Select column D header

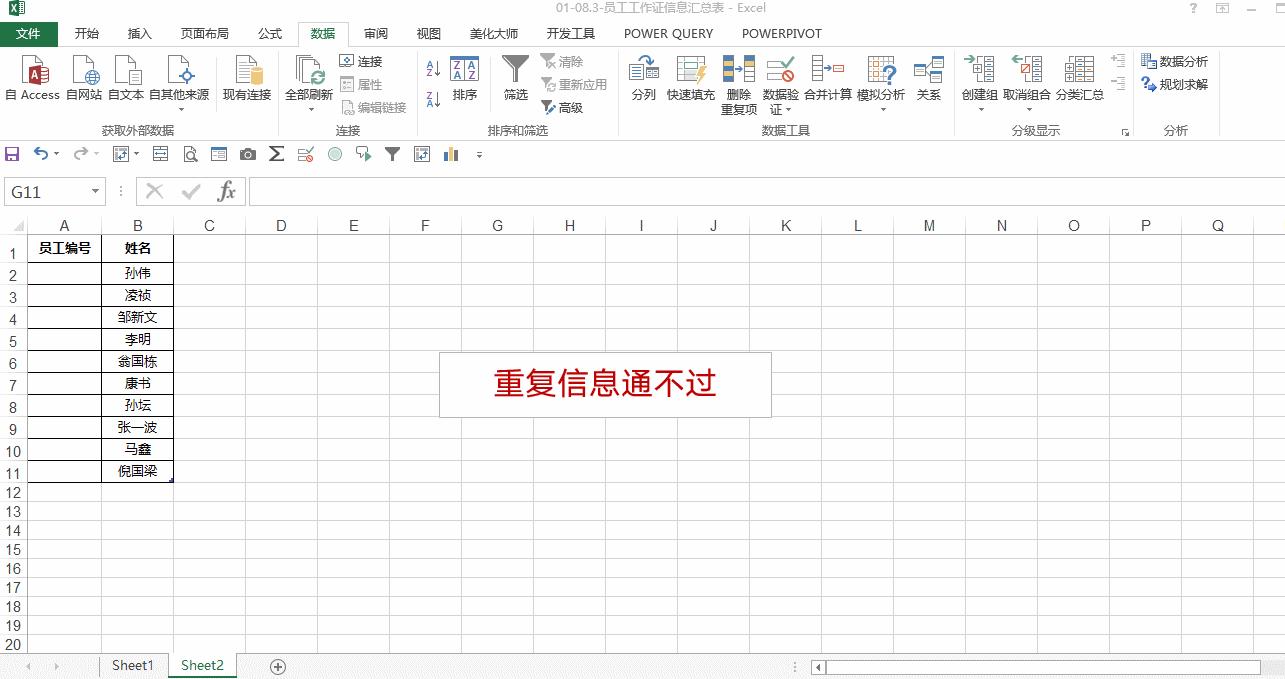point(281,226)
